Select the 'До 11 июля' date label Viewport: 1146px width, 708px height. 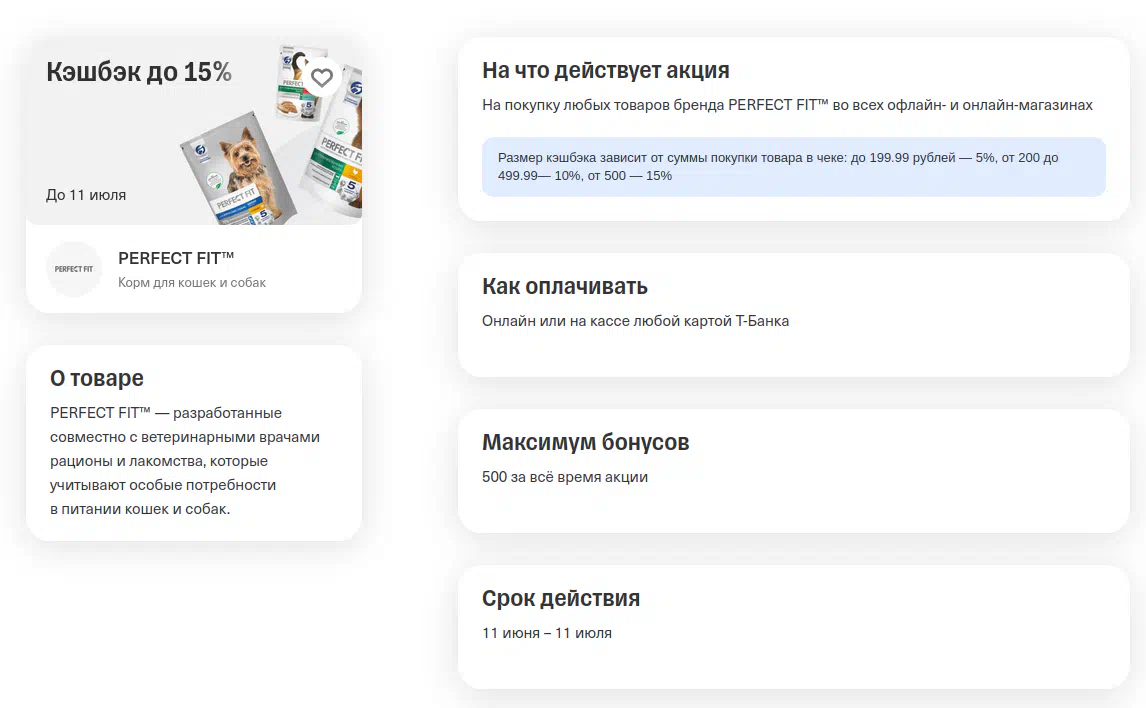click(x=86, y=195)
